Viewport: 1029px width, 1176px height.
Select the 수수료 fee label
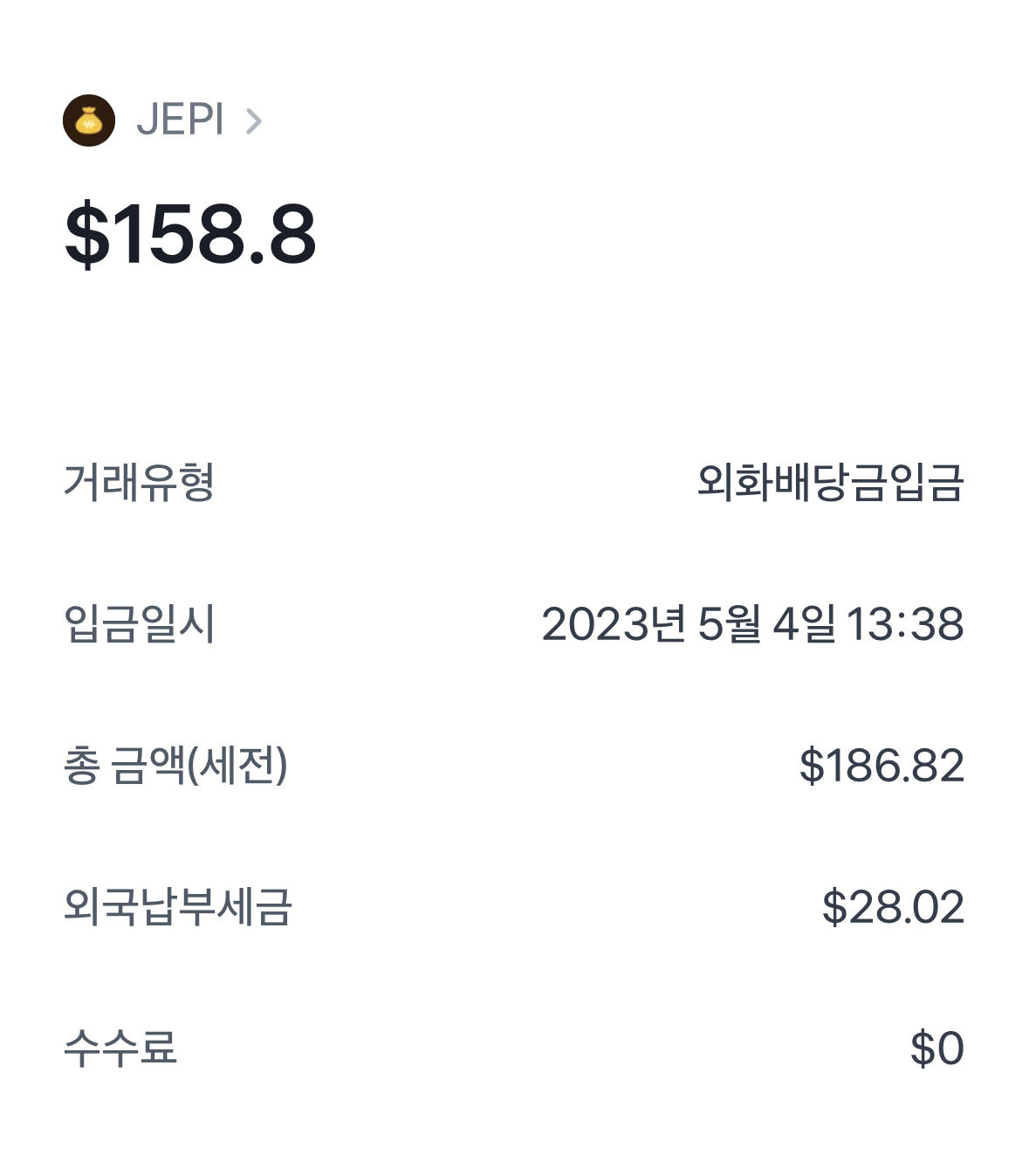120,1048
